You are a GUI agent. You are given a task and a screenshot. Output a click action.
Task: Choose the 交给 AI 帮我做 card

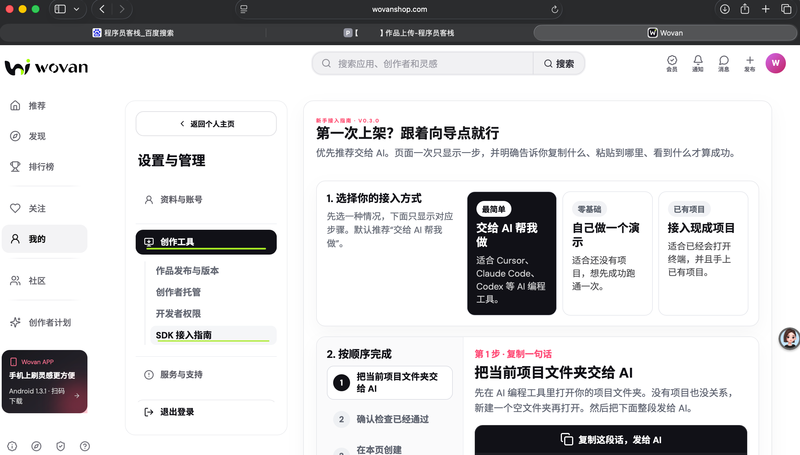(511, 253)
